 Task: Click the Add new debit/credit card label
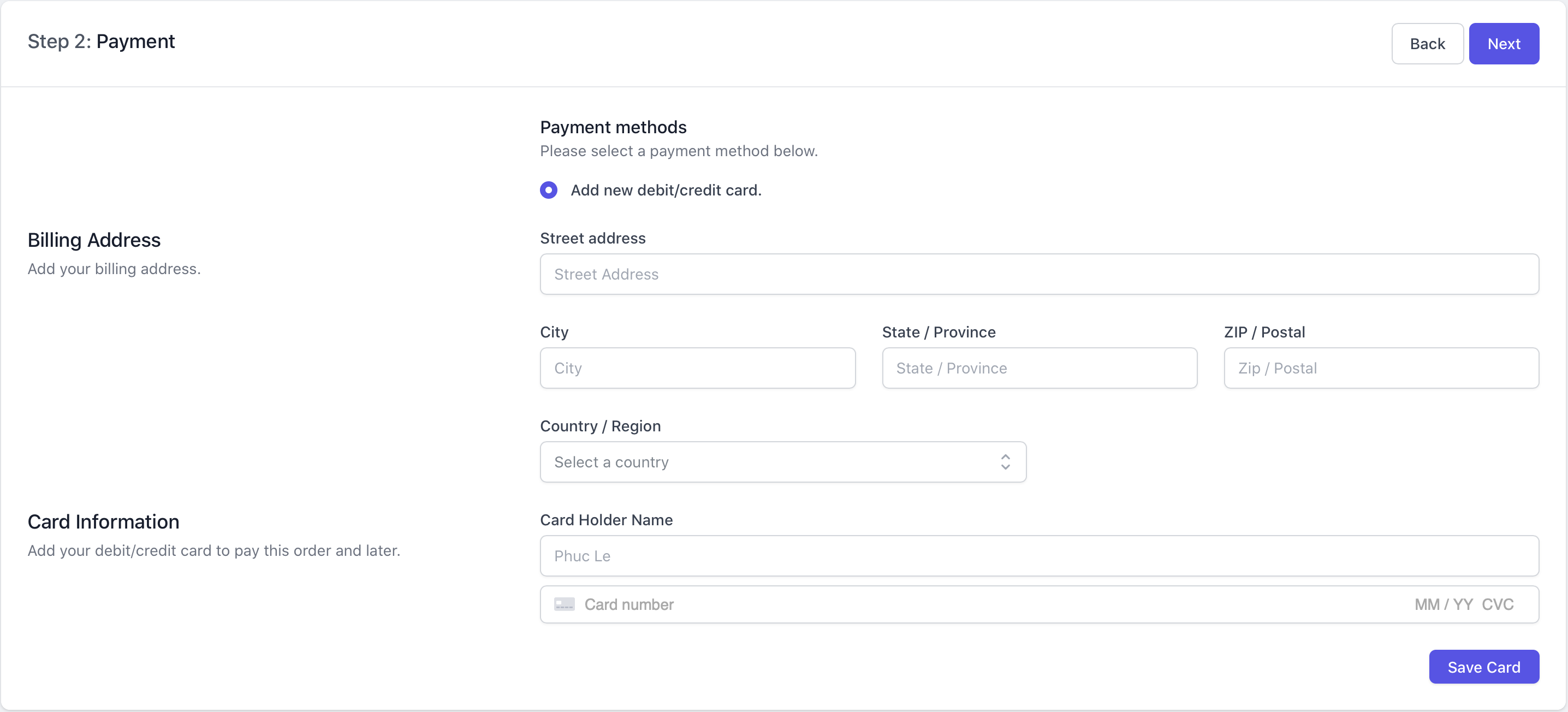pos(666,190)
